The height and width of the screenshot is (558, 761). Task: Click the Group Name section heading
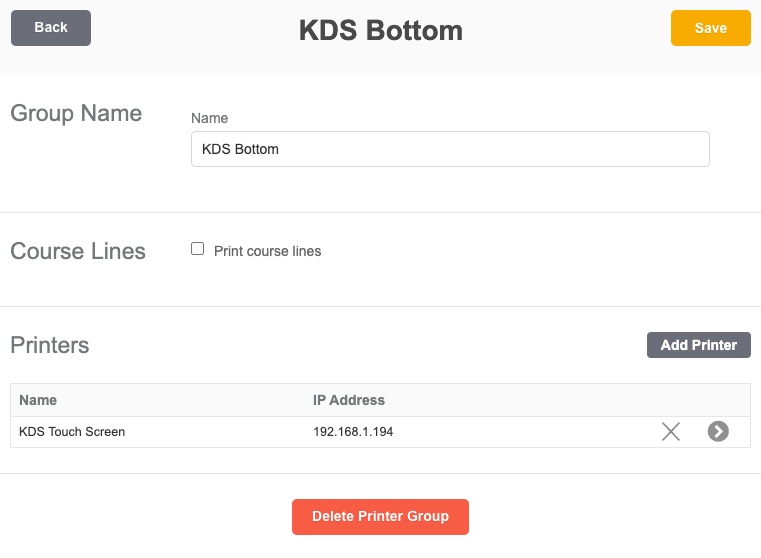point(76,113)
